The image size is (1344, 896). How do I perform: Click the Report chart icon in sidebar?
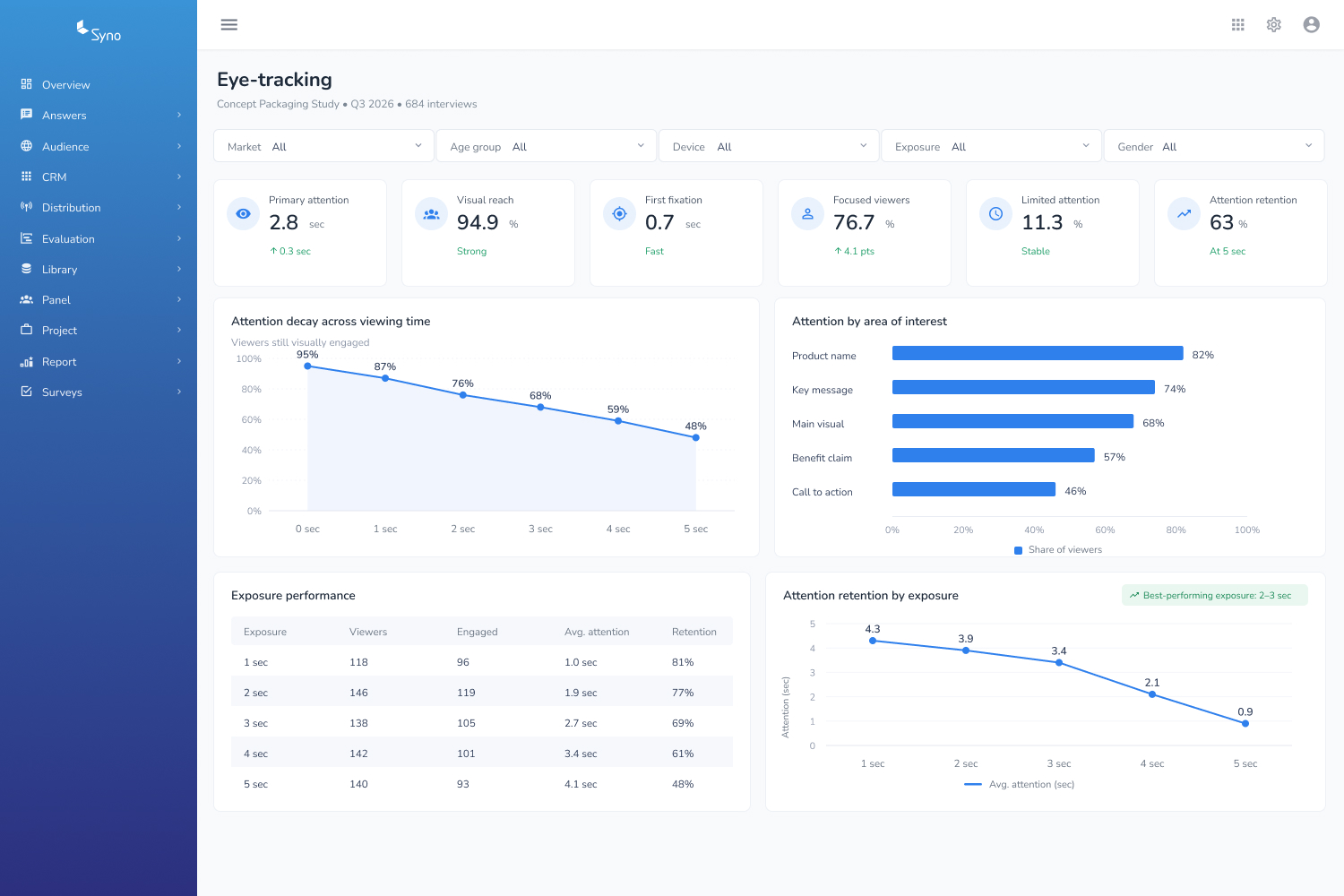(26, 361)
